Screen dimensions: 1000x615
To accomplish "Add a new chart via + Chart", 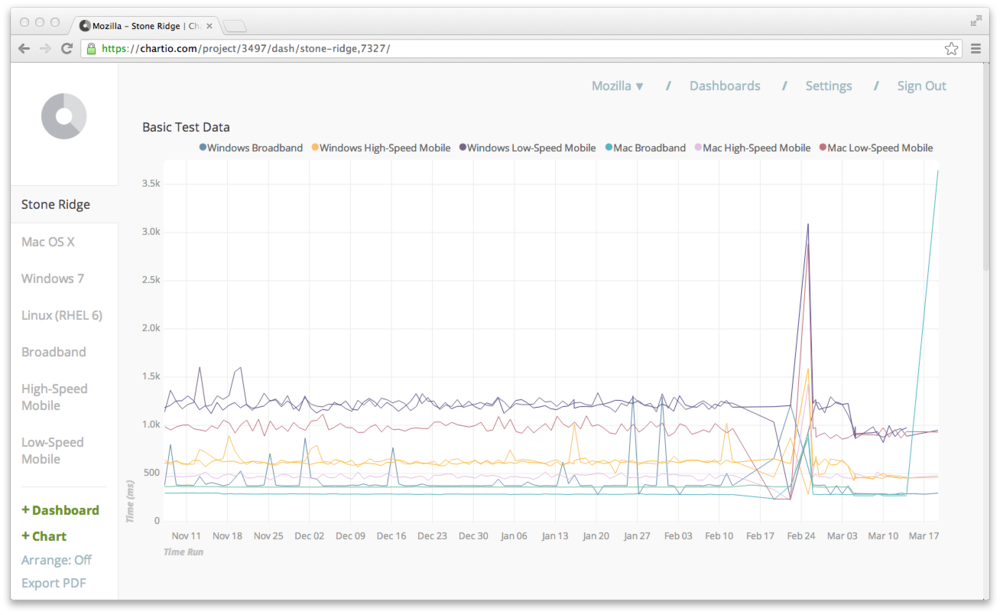I will (x=44, y=536).
